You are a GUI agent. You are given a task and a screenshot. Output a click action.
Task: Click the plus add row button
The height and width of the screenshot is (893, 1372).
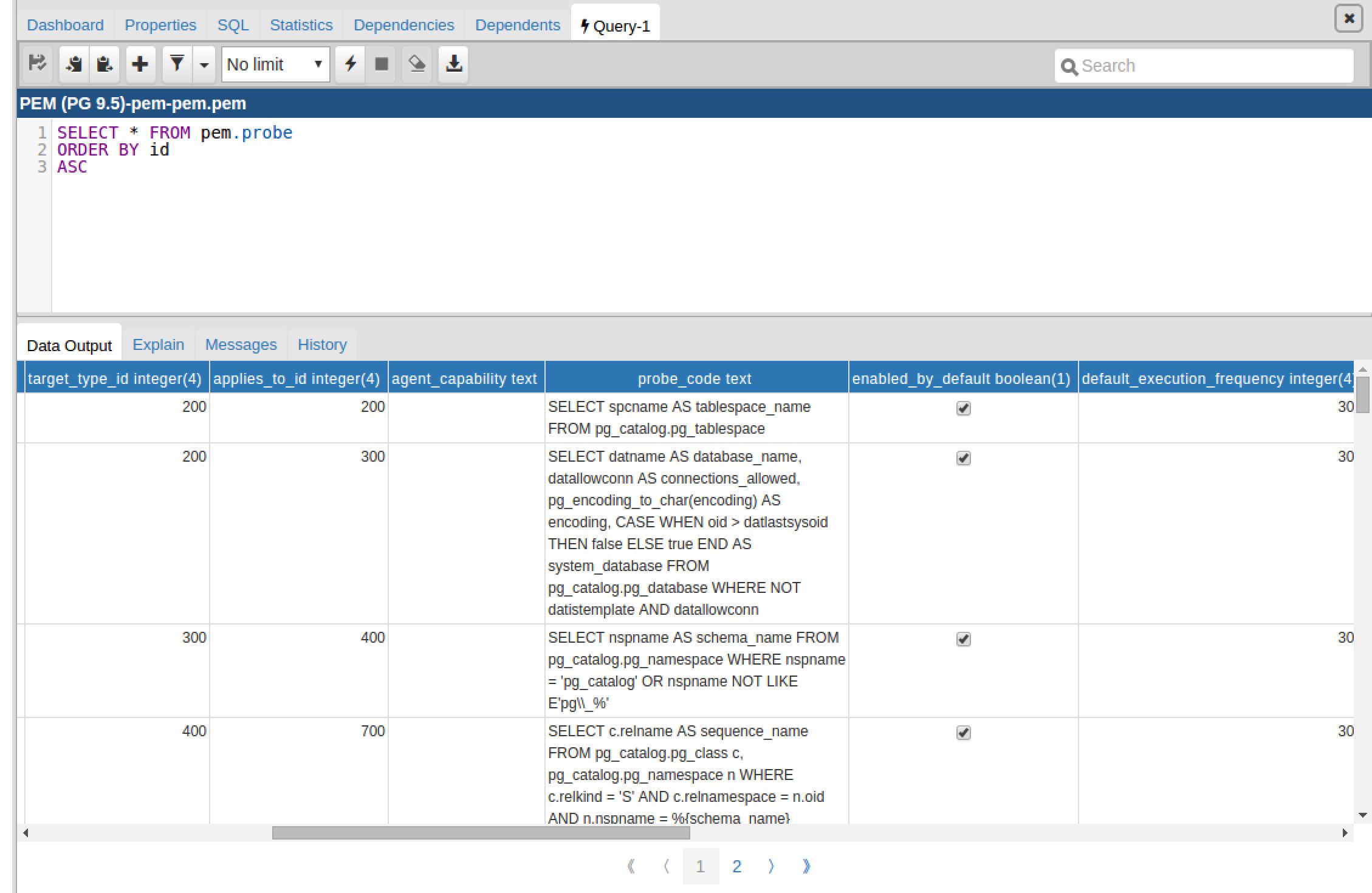click(x=140, y=64)
